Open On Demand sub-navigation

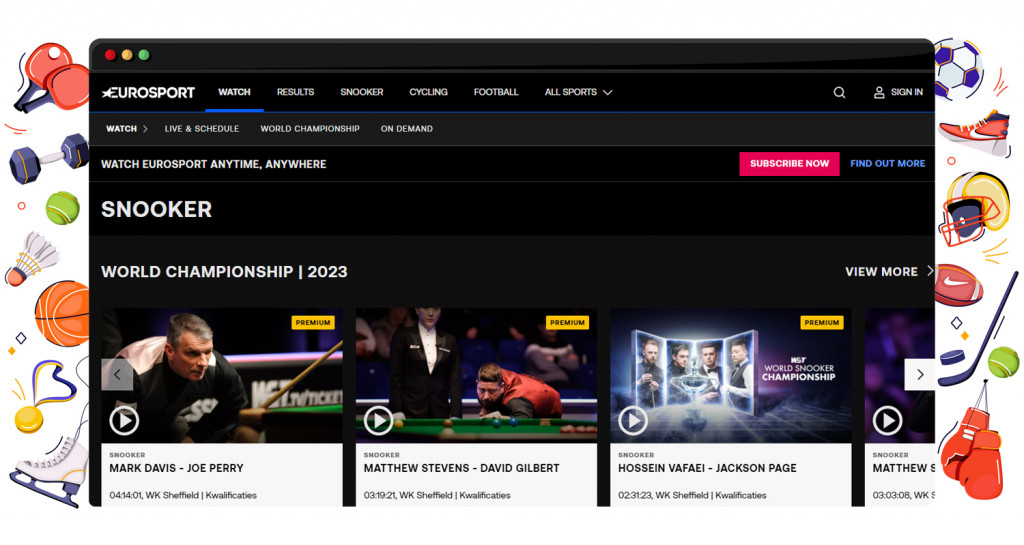pos(407,129)
